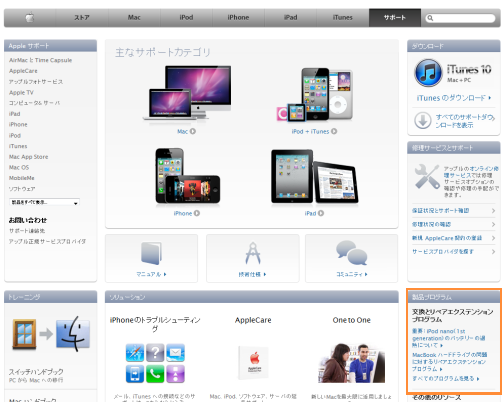Open the コミュニティ speech bubbles icon

351,253
